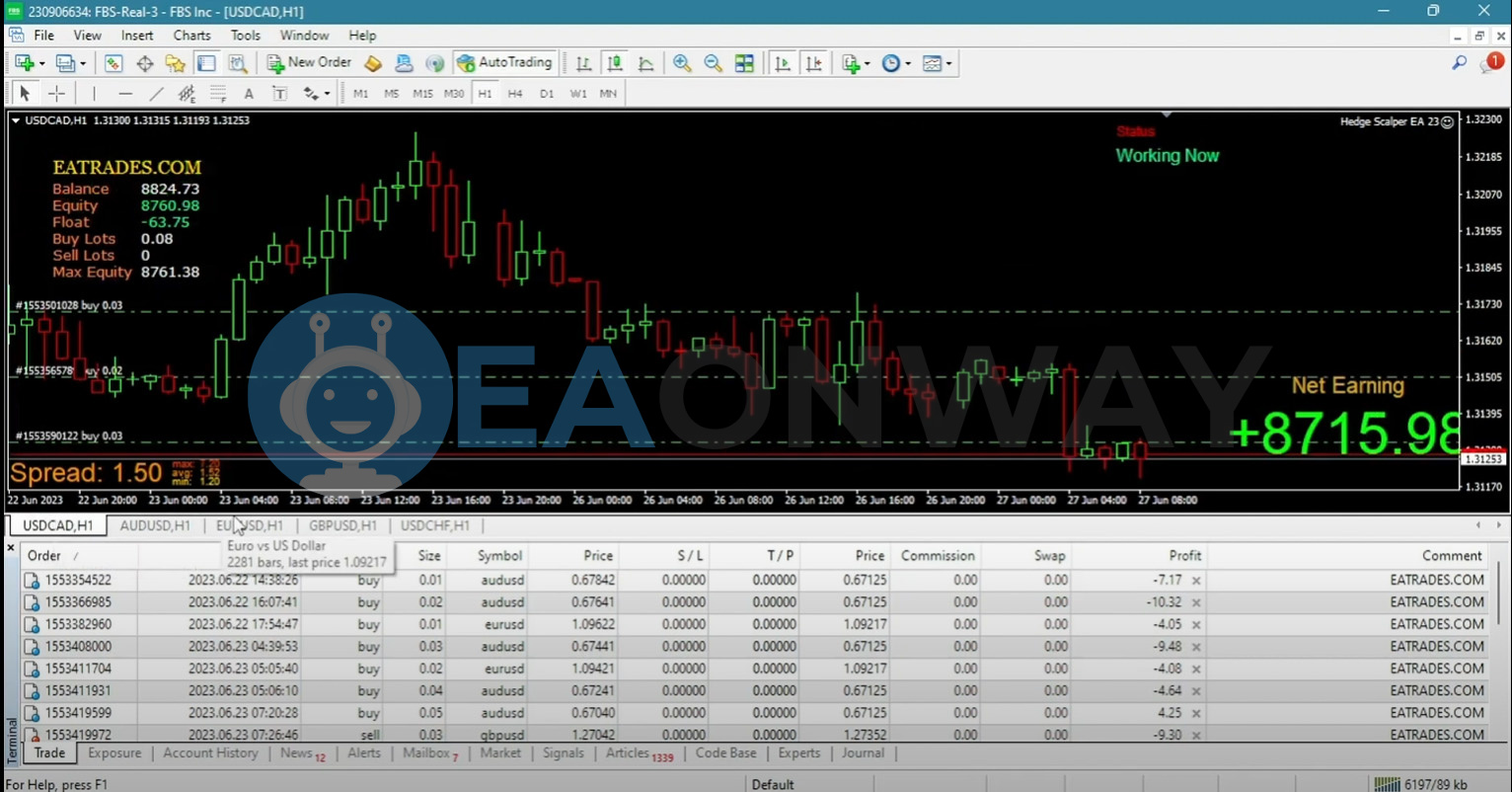Viewport: 1512px width, 792px height.
Task: Switch chart to Line Chart style
Action: (646, 63)
